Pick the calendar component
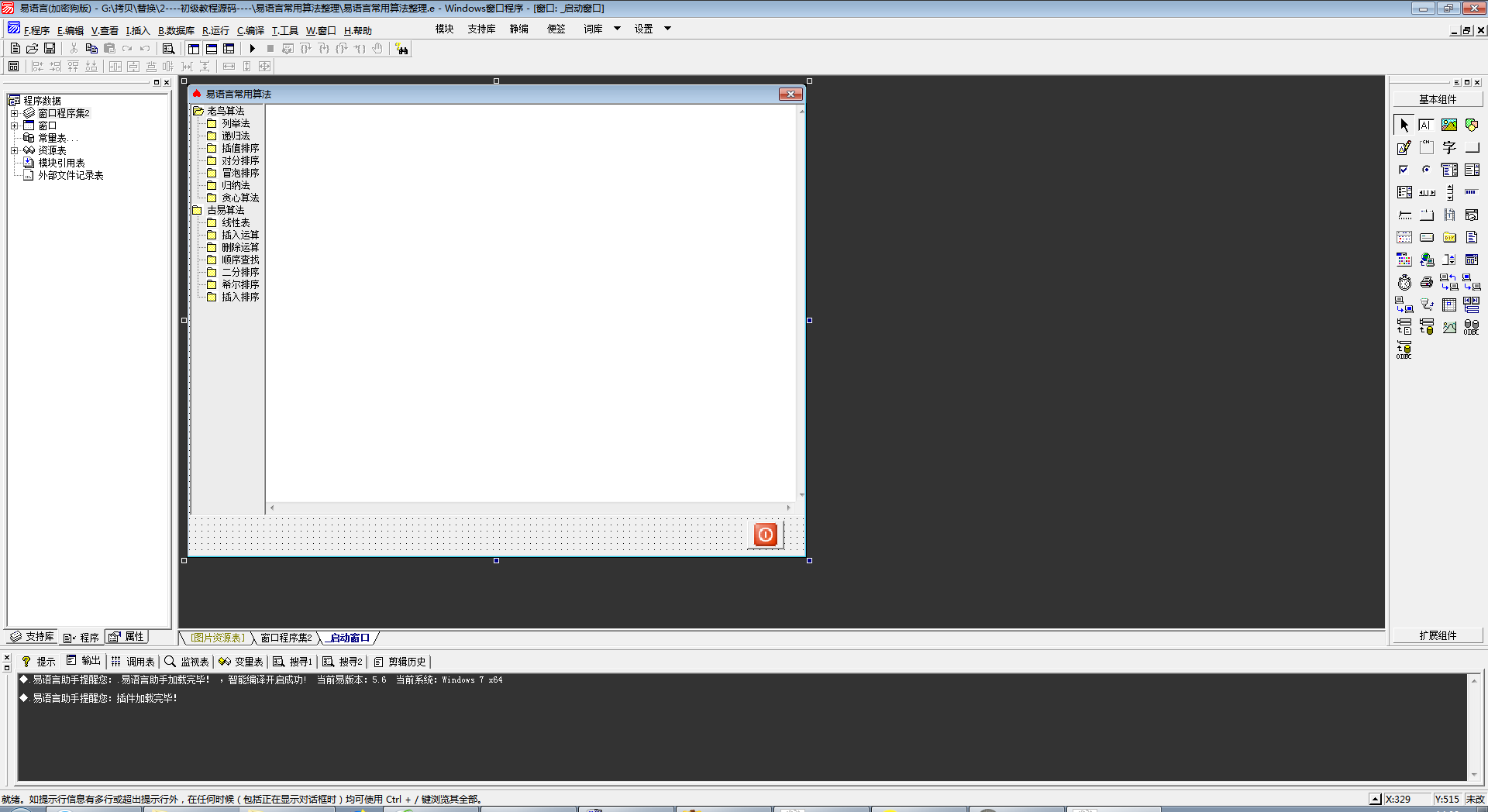This screenshot has height=812, width=1488. [1404, 237]
